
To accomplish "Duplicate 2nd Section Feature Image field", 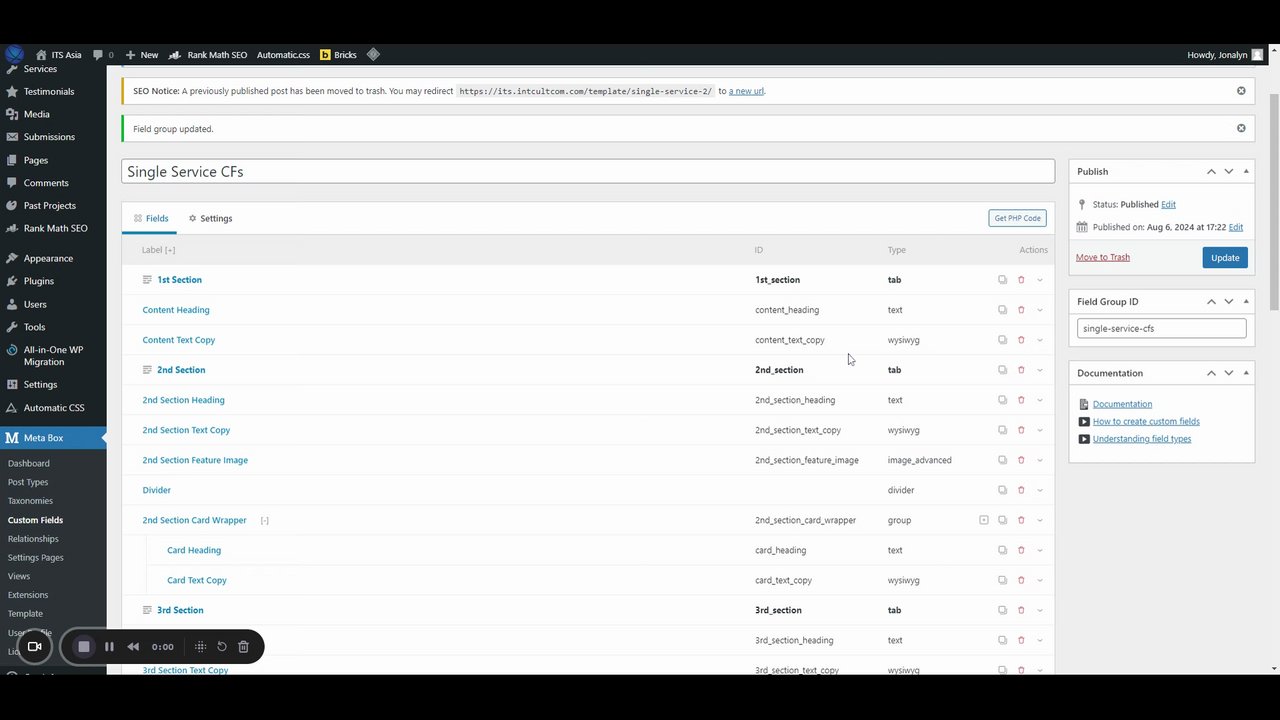I will tap(1002, 460).
